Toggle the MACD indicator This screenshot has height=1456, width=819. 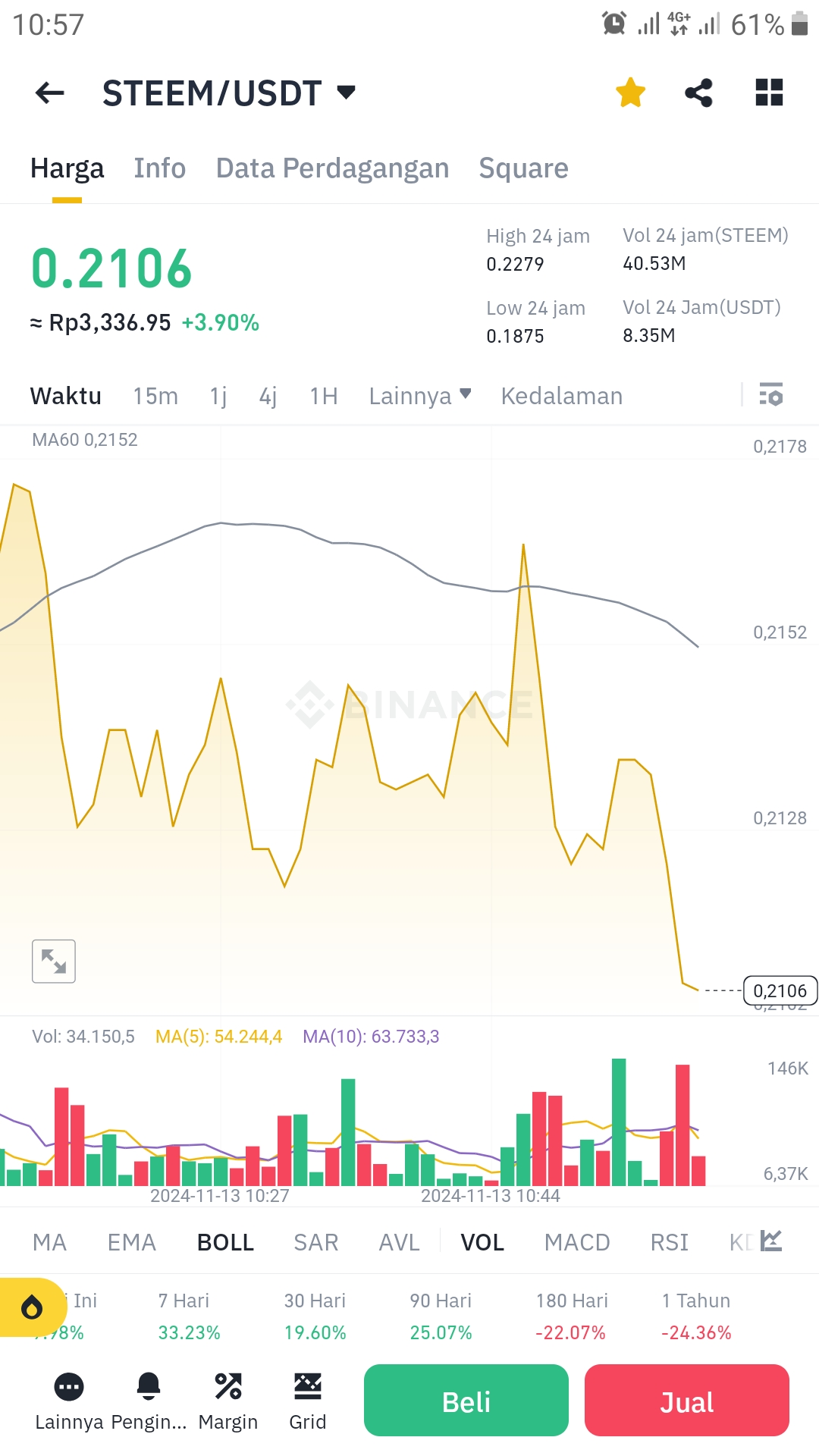point(577,1242)
